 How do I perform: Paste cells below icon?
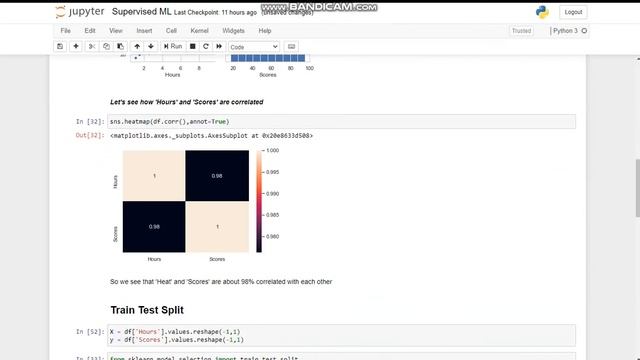(120, 47)
